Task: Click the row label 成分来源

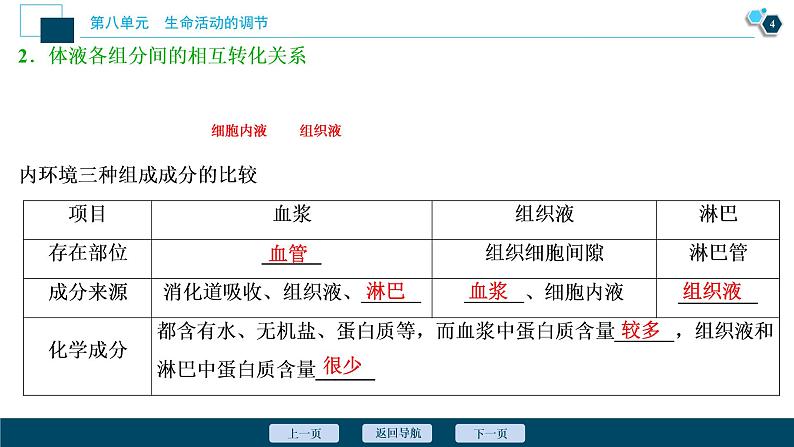Action: click(88, 292)
